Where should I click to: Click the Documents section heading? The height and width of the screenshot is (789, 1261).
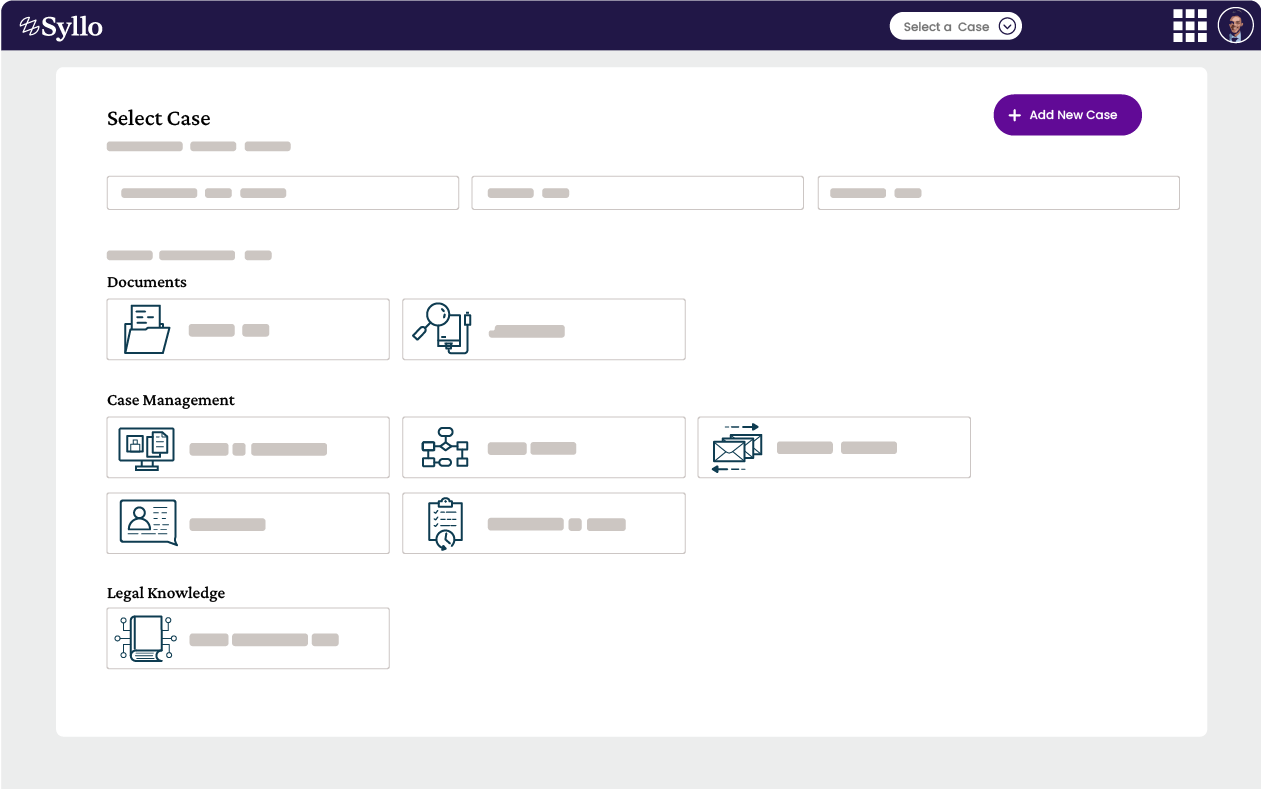[x=147, y=282]
